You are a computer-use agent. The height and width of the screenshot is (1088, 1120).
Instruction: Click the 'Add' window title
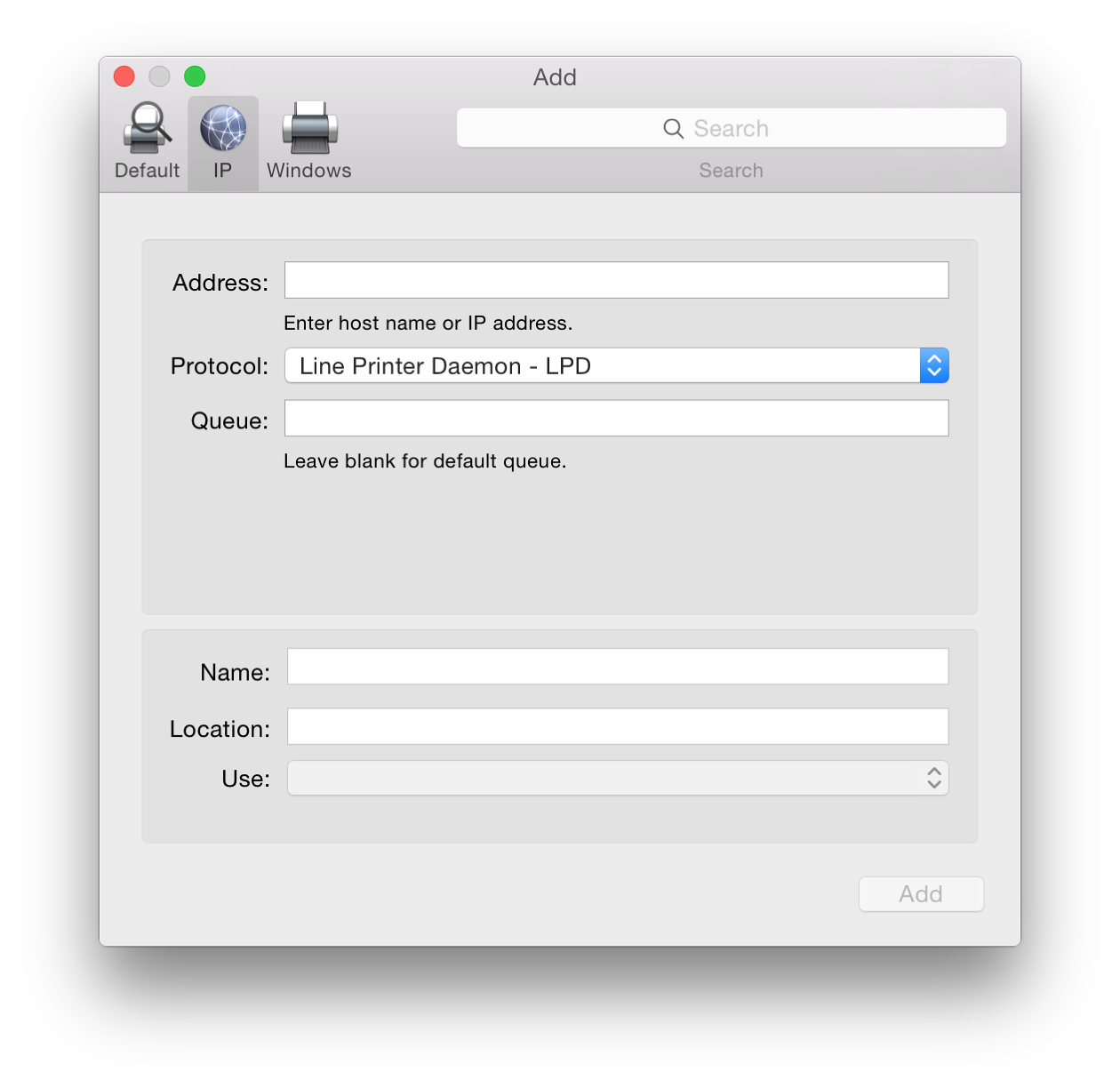click(555, 77)
